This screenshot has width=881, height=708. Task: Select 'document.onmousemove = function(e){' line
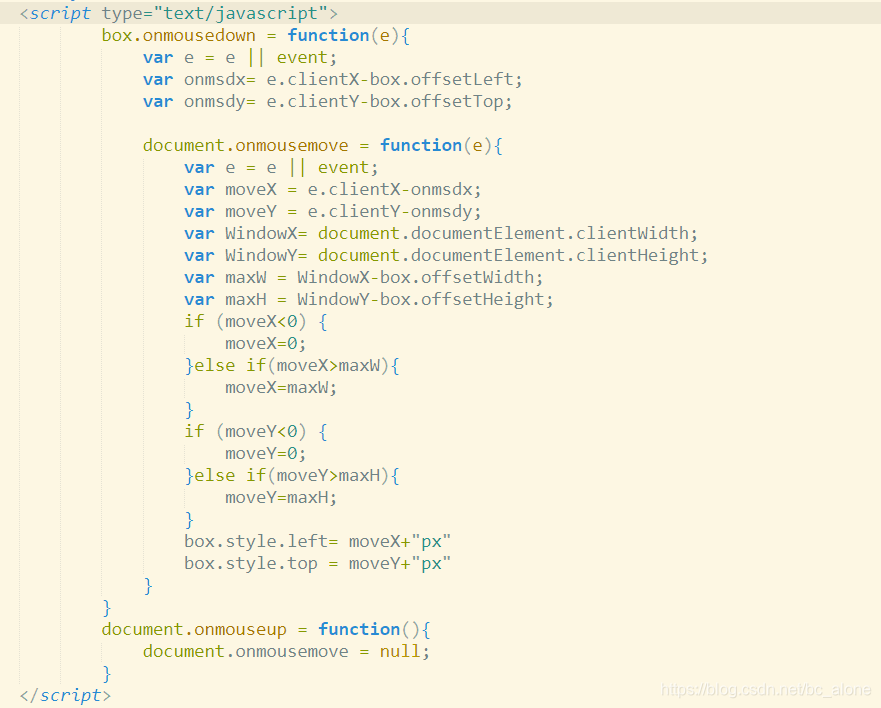pyautogui.click(x=323, y=146)
